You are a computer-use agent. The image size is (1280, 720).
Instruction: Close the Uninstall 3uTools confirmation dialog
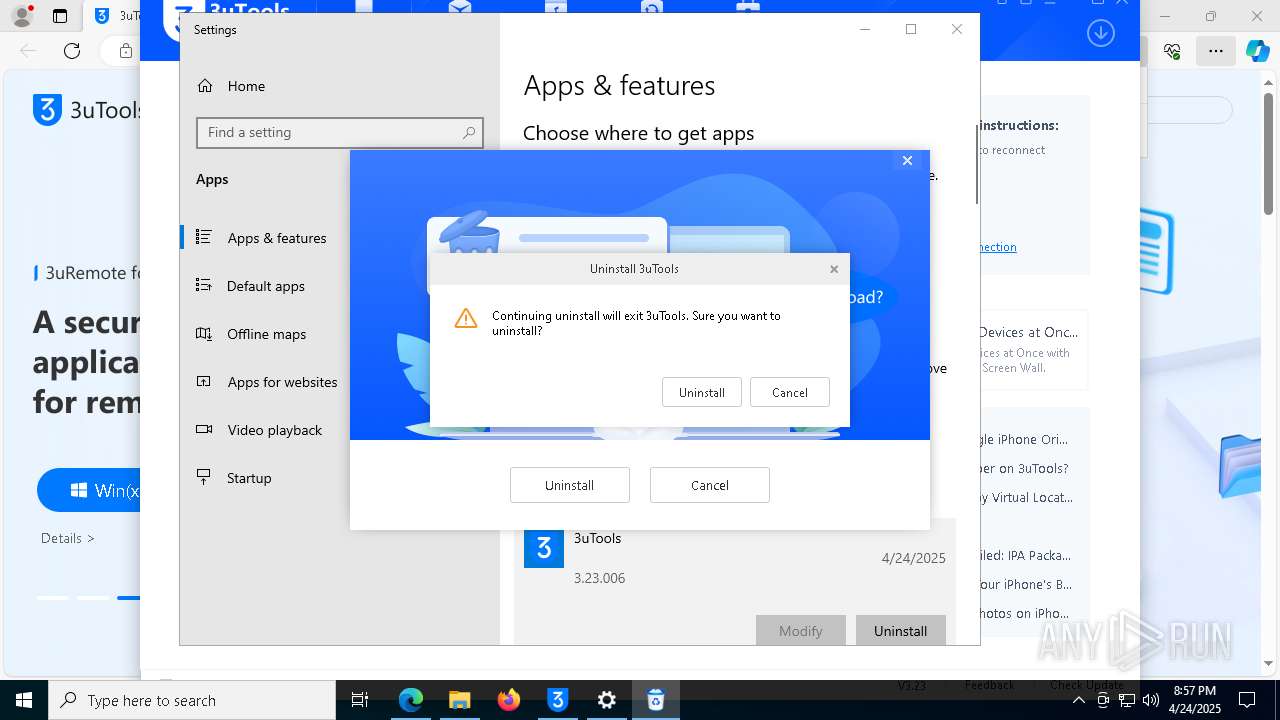tap(833, 269)
